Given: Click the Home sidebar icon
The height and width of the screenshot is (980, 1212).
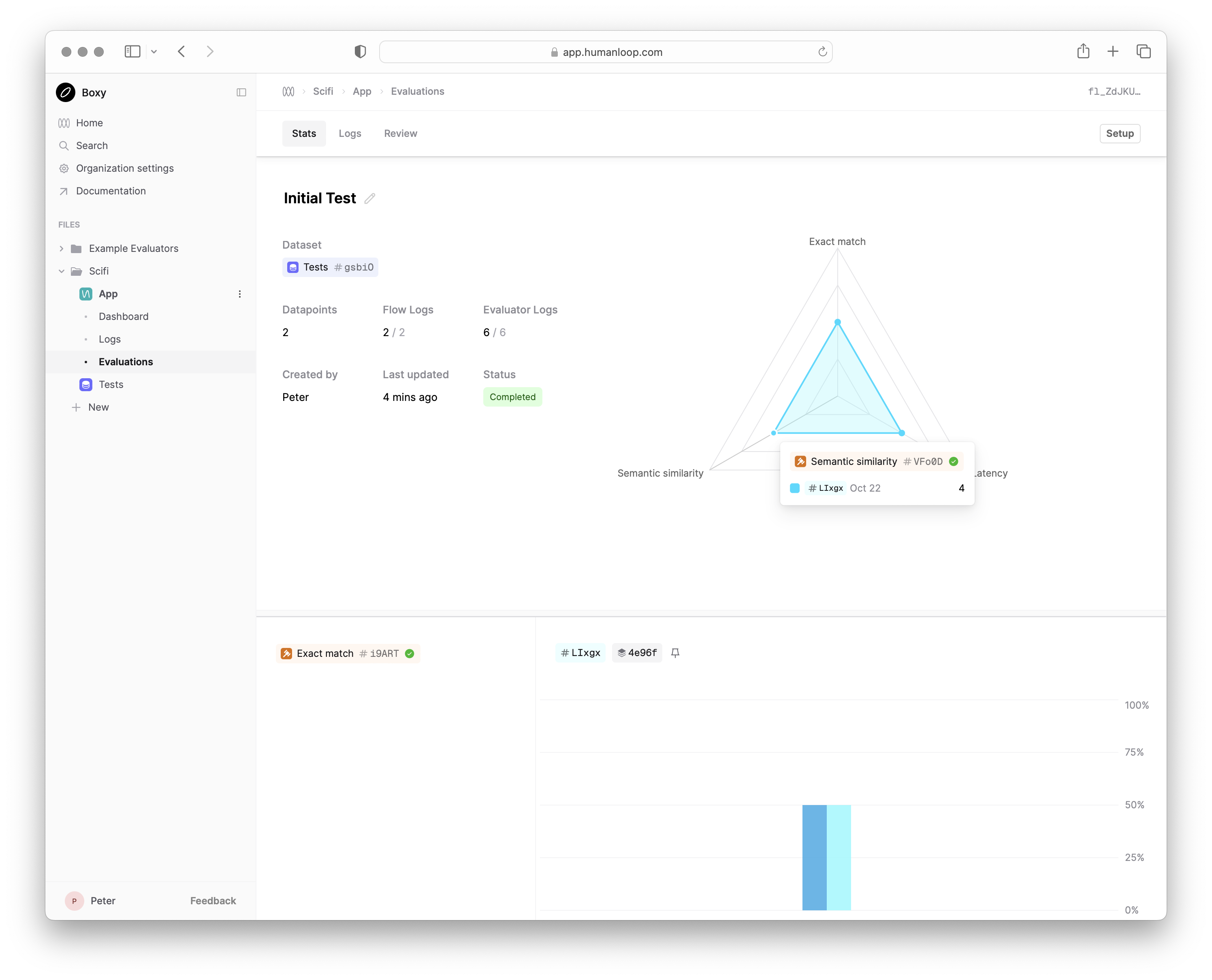Looking at the screenshot, I should pyautogui.click(x=64, y=123).
